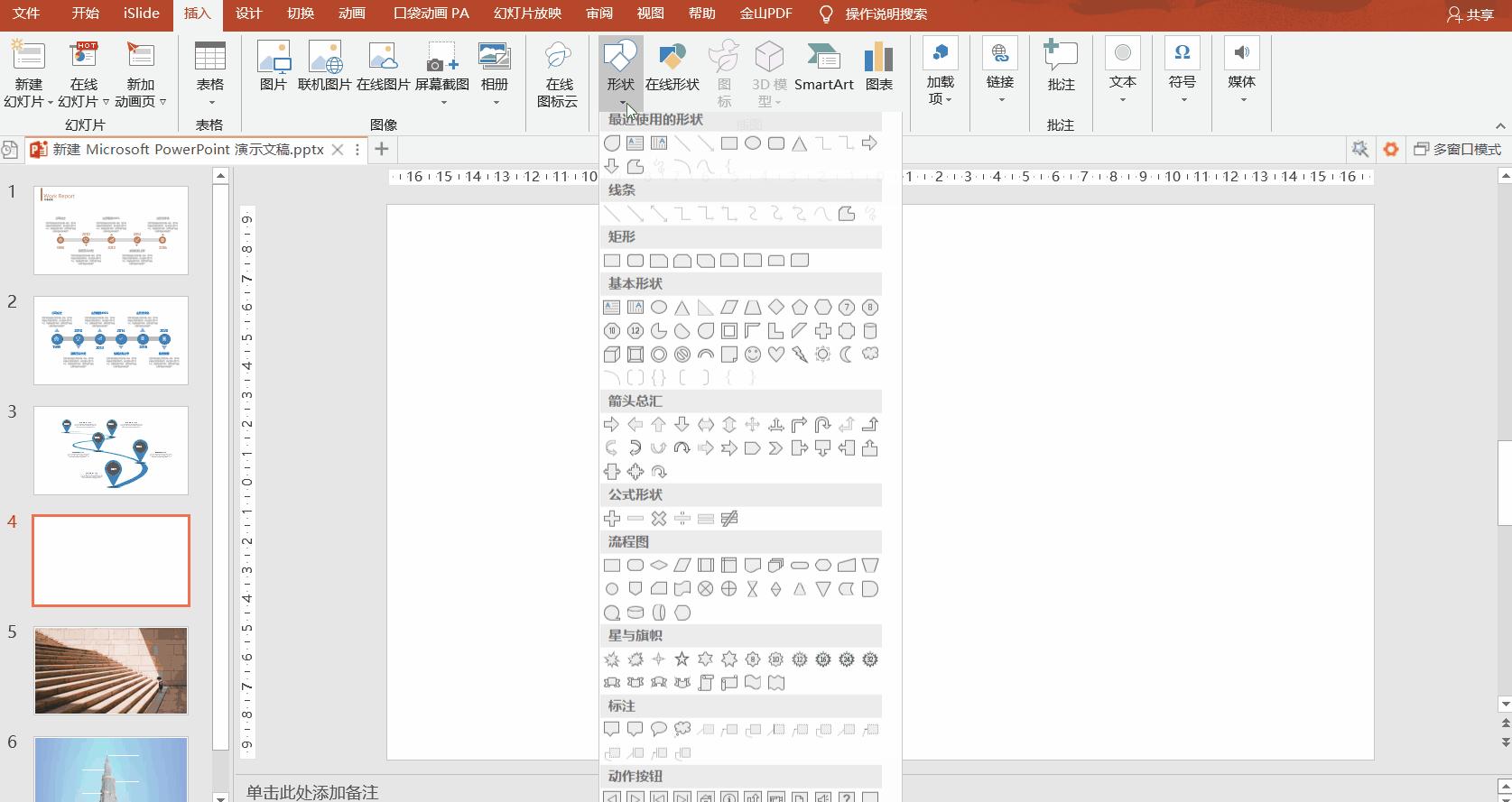Screen dimensions: 1512x802
Task: Insert a chart with 图表
Action: 878,68
